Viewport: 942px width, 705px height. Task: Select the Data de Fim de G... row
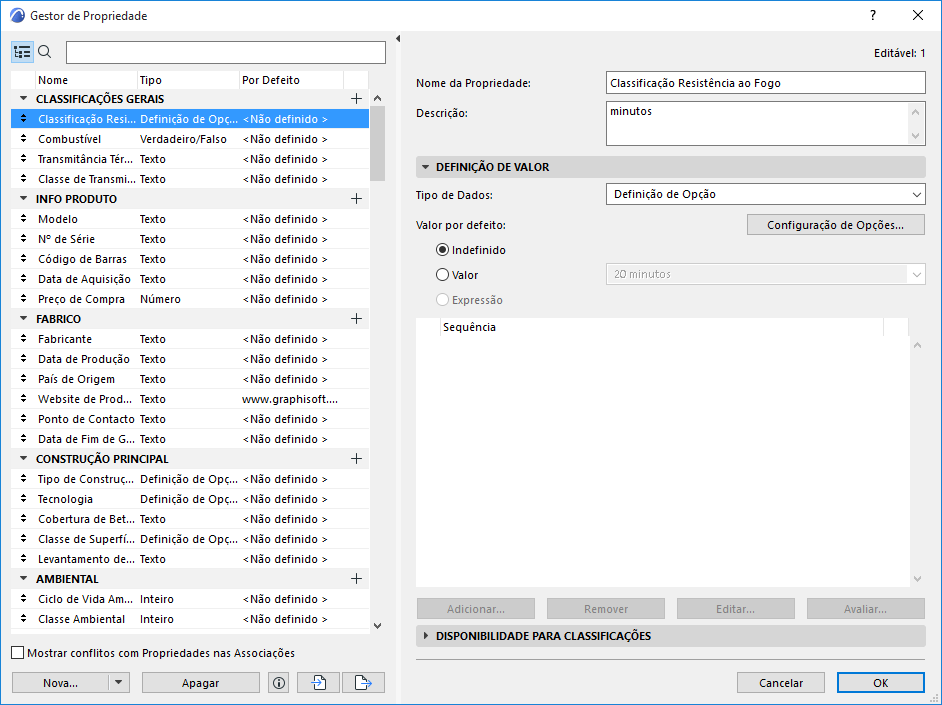coord(190,439)
